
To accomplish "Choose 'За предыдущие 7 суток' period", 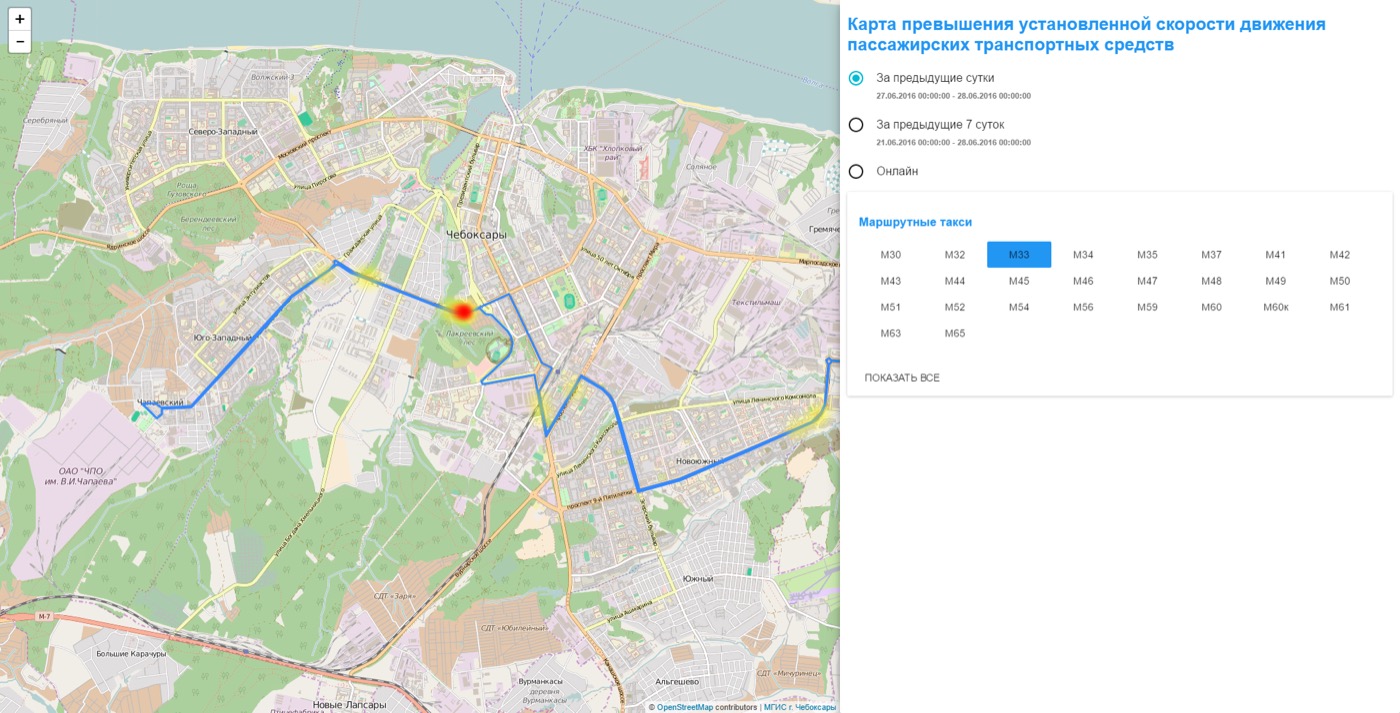I will click(x=856, y=125).
